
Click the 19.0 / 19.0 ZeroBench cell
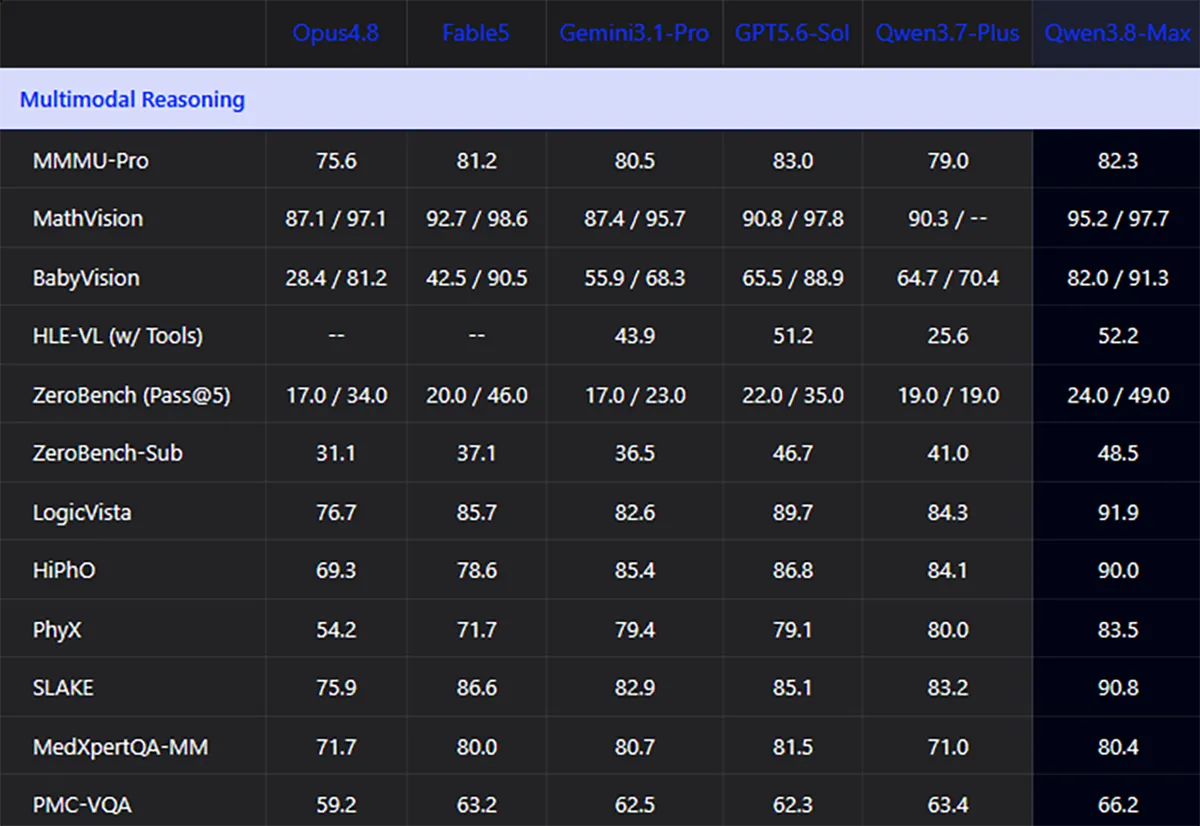pos(948,395)
